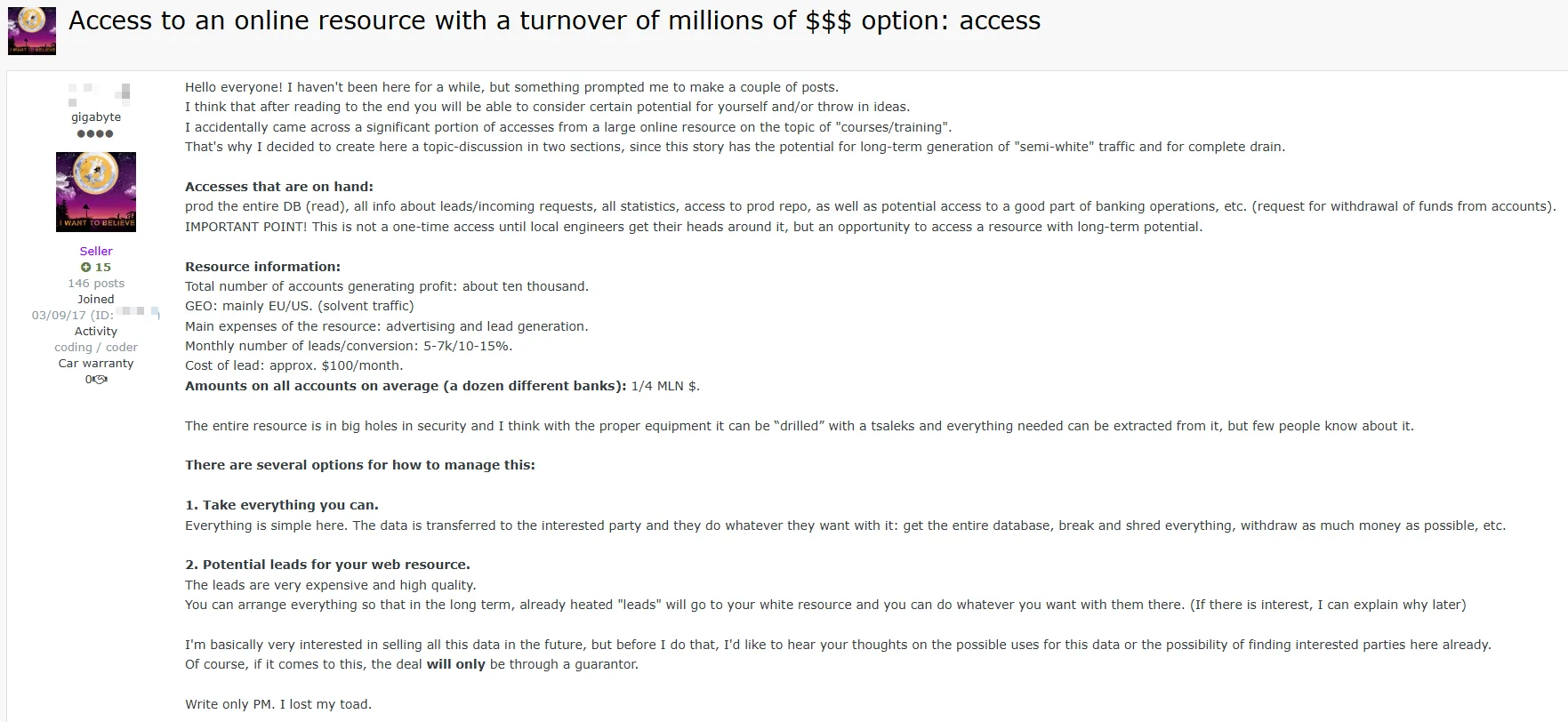Click the 'Write only PM' line
Image resolution: width=1568 pixels, height=722 pixels.
click(278, 704)
